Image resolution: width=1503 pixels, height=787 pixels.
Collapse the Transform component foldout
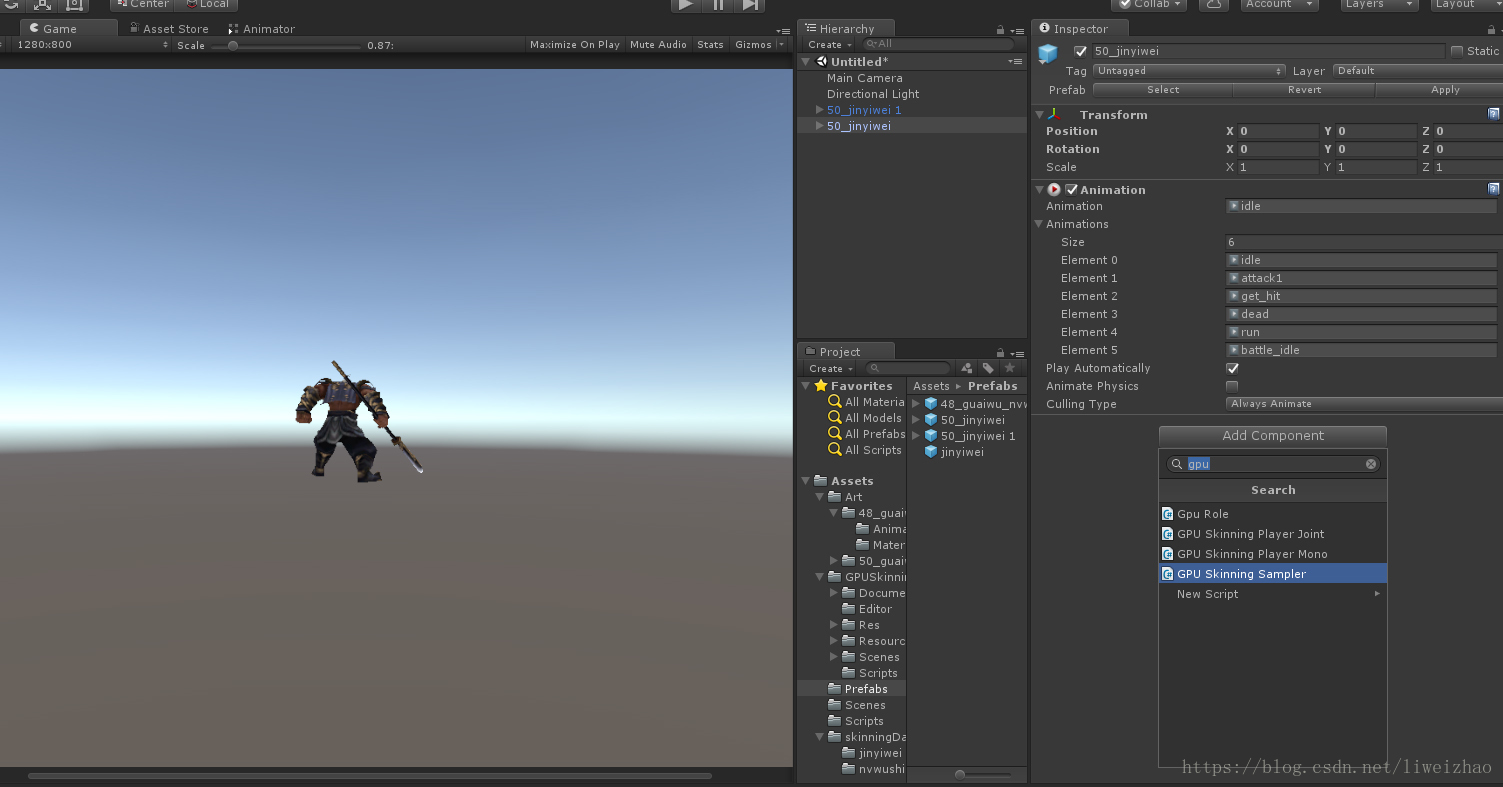(1039, 115)
